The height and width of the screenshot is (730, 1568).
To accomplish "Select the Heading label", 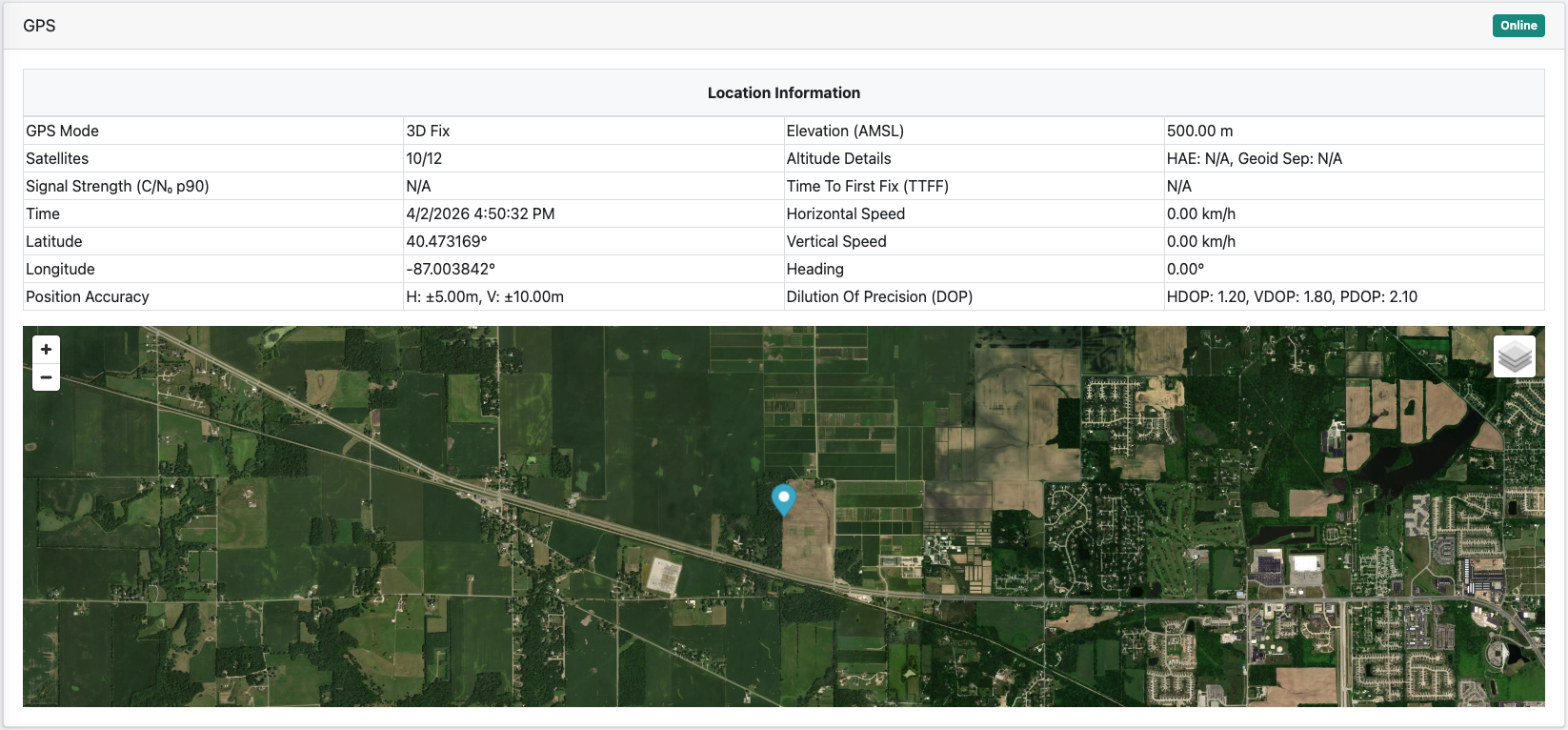I will click(x=814, y=269).
